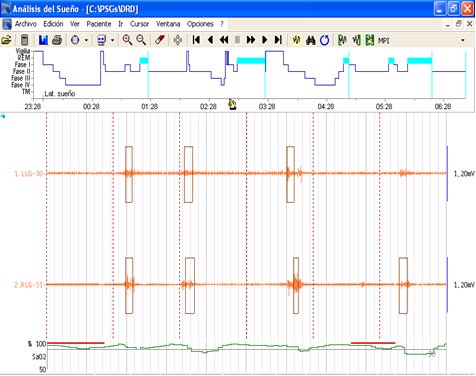Image resolution: width=476 pixels, height=376 pixels.
Task: Select first marked leg movement box on LLG channel
Action: click(x=129, y=174)
